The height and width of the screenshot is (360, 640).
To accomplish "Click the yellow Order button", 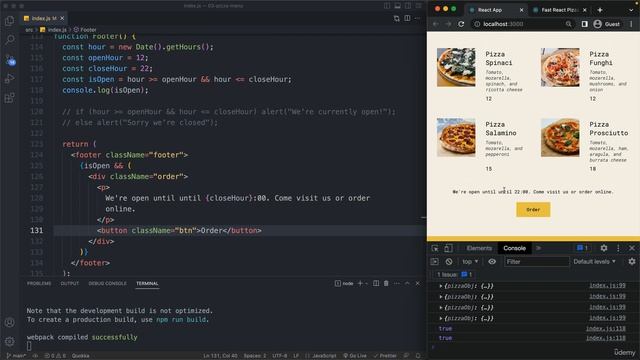I will (x=533, y=209).
